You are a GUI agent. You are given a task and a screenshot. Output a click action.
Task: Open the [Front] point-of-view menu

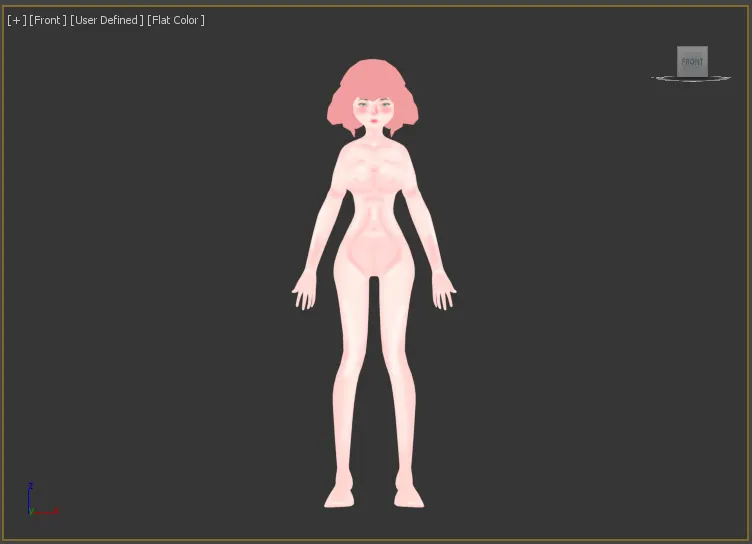coord(48,20)
